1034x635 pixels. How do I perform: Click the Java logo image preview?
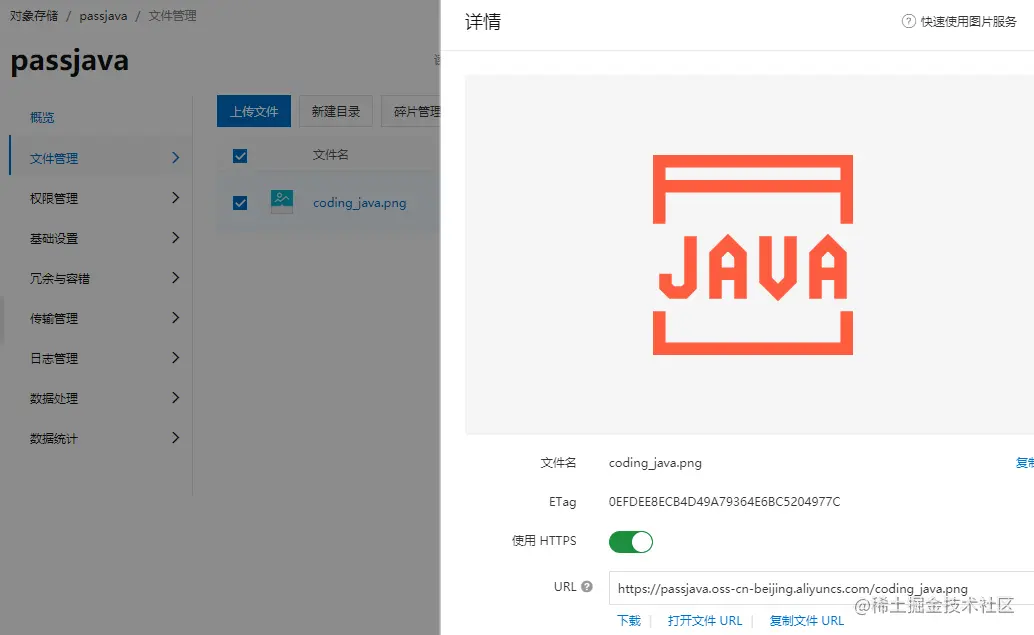pyautogui.click(x=752, y=255)
